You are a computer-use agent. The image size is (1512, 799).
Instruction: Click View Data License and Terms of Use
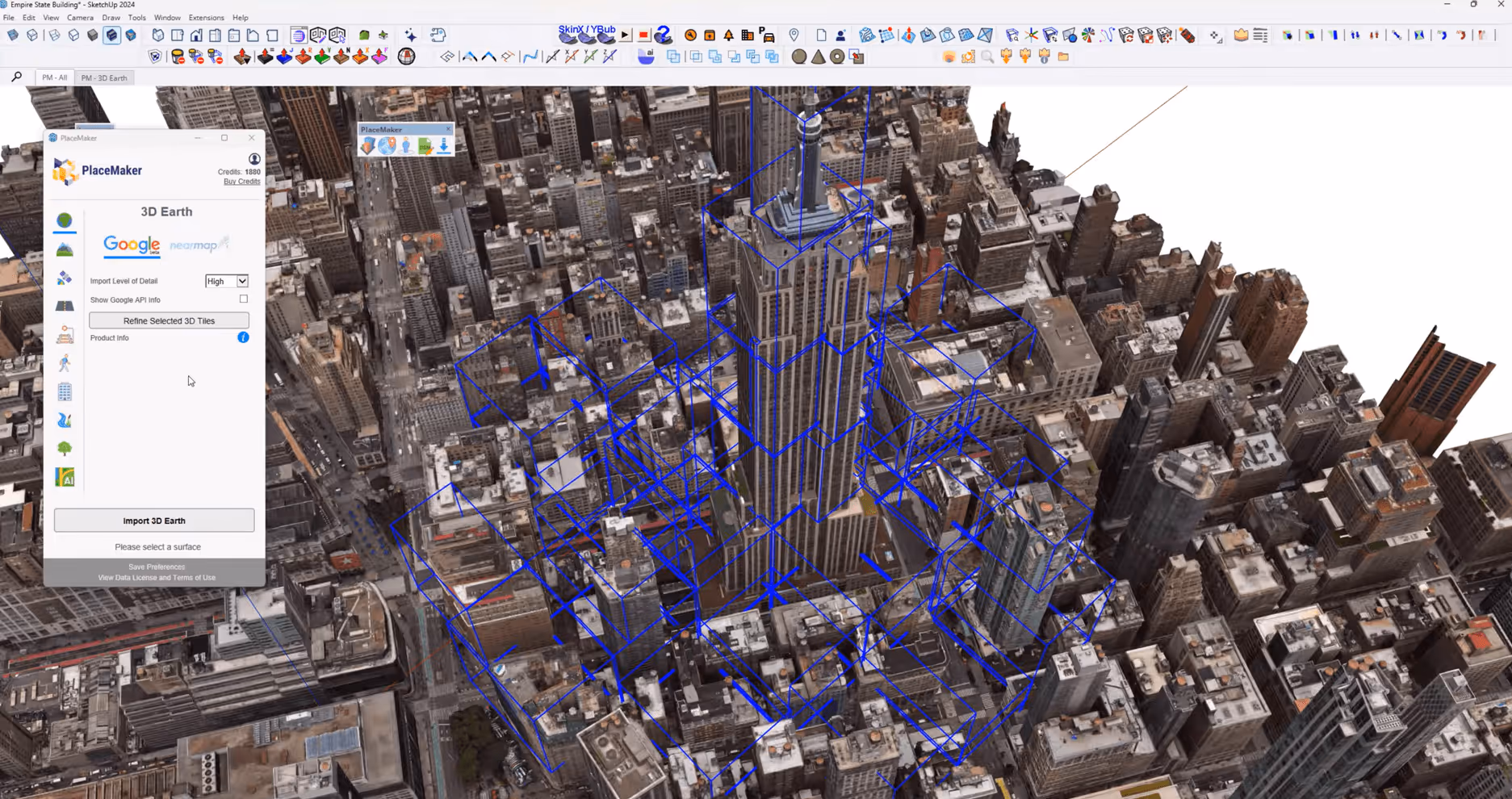point(157,578)
